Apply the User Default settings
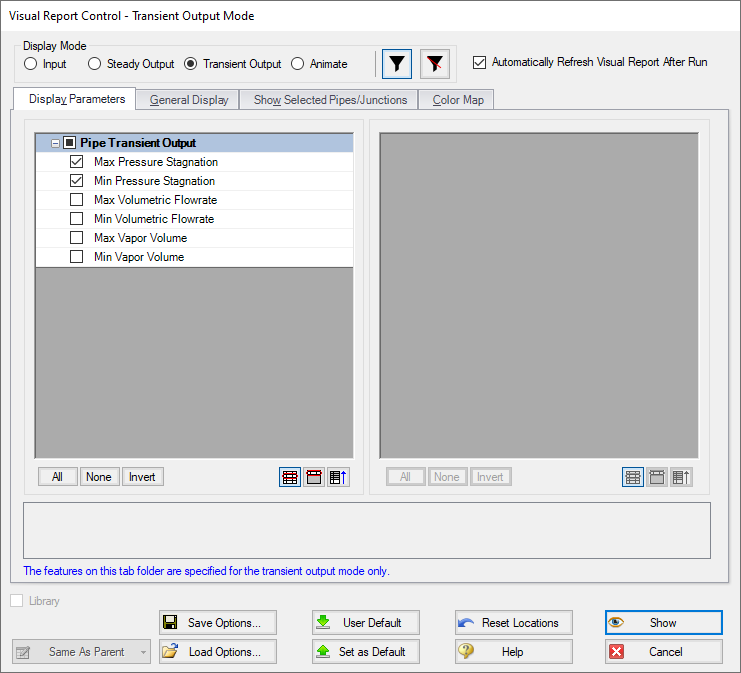The height and width of the screenshot is (673, 741). point(366,622)
